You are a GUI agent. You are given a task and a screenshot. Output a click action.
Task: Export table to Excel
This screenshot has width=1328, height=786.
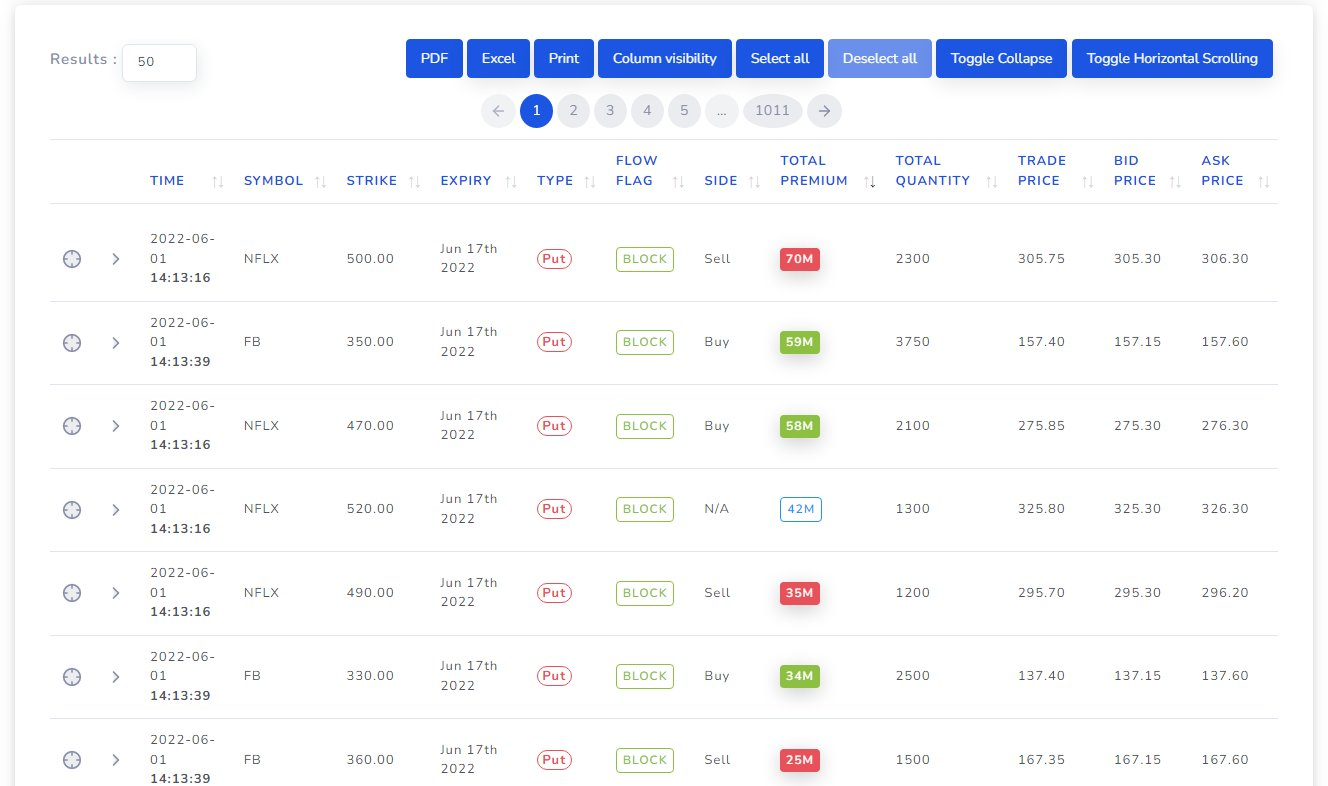point(499,58)
